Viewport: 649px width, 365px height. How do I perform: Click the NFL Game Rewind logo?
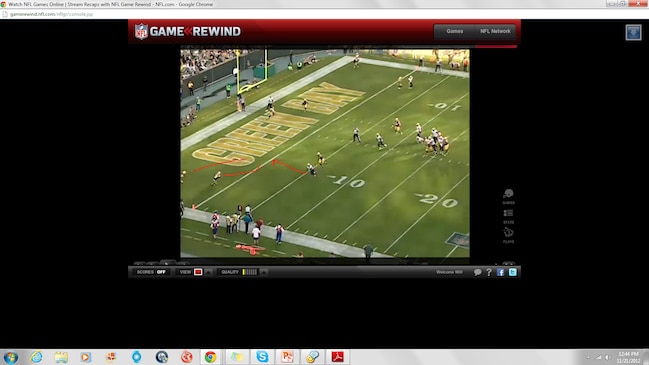[x=188, y=31]
